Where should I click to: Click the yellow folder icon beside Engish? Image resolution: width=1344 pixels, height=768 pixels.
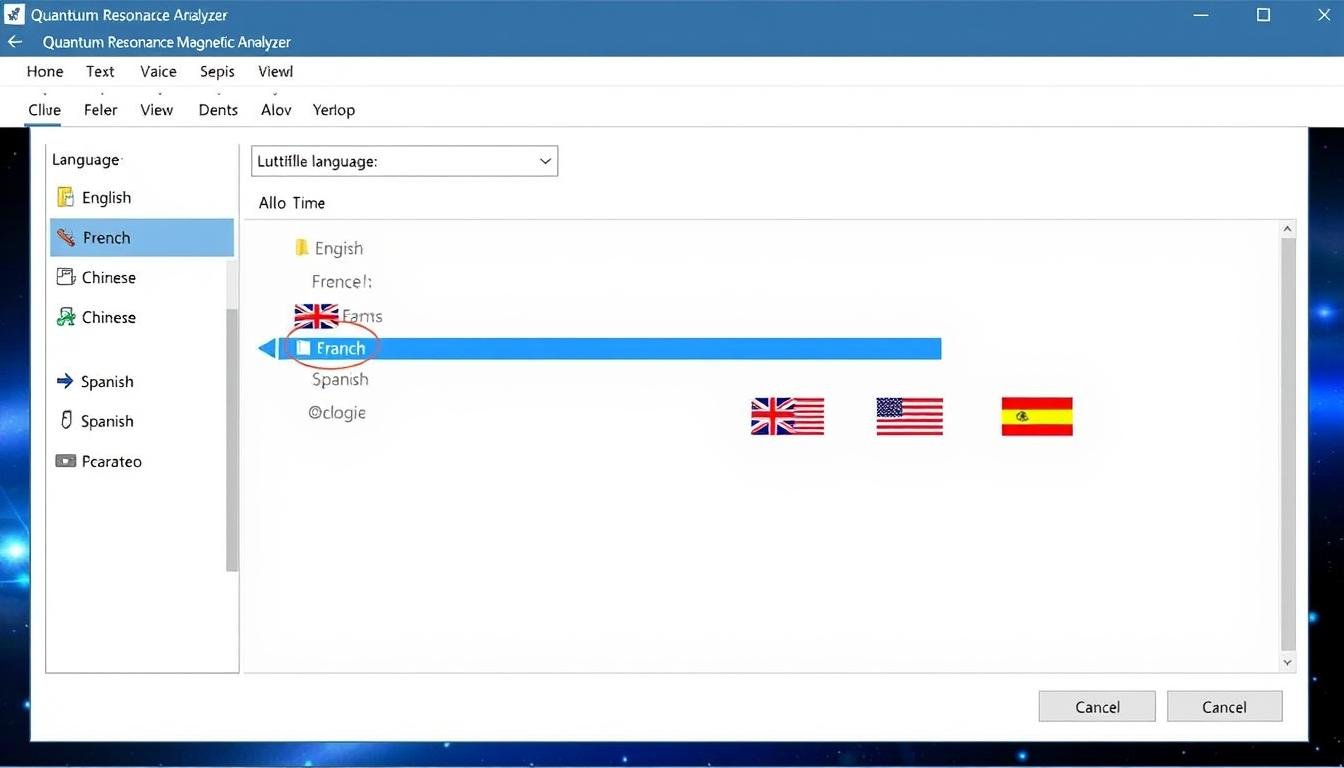[302, 247]
